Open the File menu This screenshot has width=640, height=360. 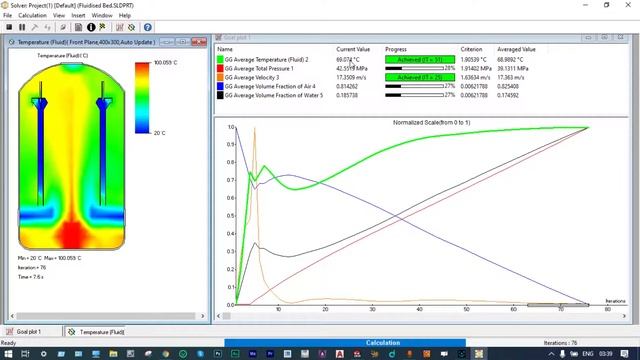[7, 16]
